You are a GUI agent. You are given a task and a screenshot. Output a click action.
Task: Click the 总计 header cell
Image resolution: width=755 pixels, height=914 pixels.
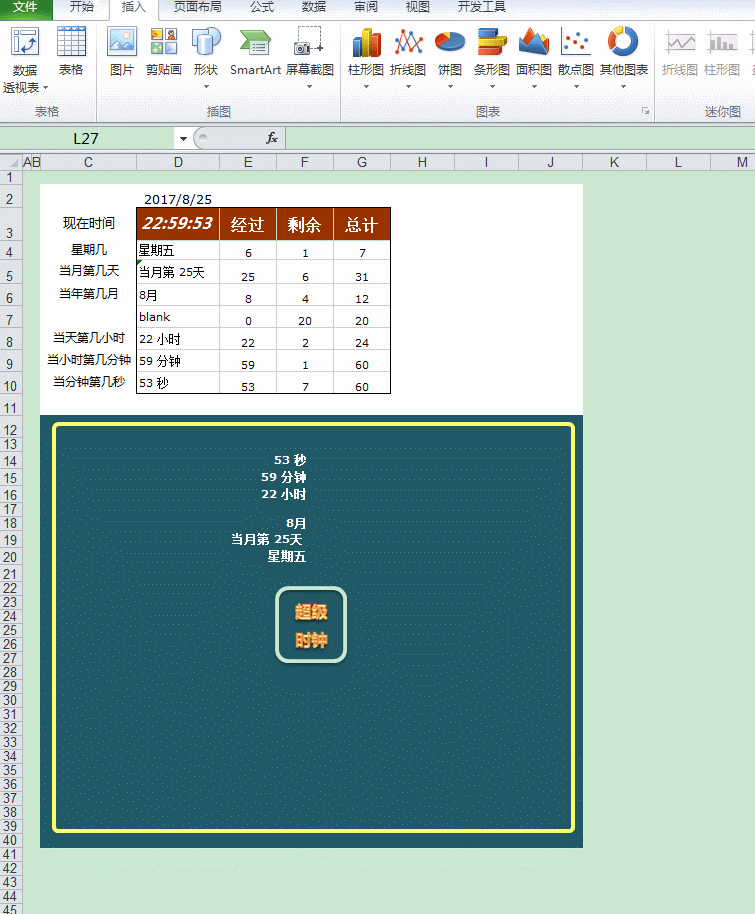(x=362, y=224)
